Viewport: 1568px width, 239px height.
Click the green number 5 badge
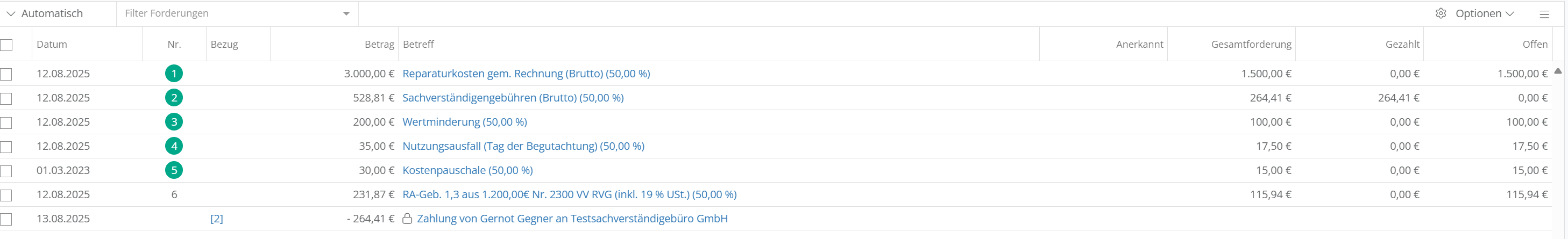(174, 170)
